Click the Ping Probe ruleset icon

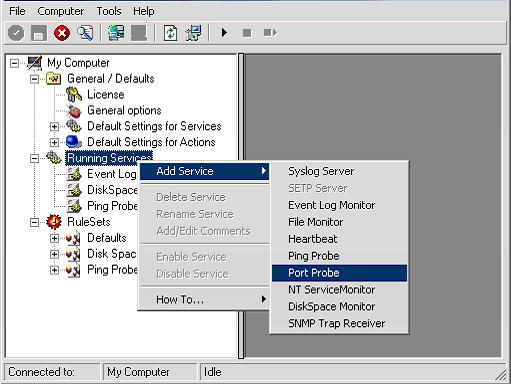(x=73, y=270)
